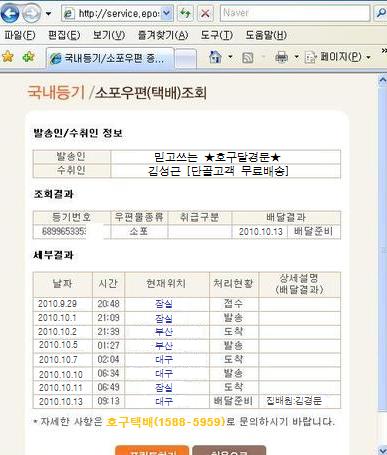Open the 보기(V) menu
This screenshot has width=387, height=455.
[109, 35]
